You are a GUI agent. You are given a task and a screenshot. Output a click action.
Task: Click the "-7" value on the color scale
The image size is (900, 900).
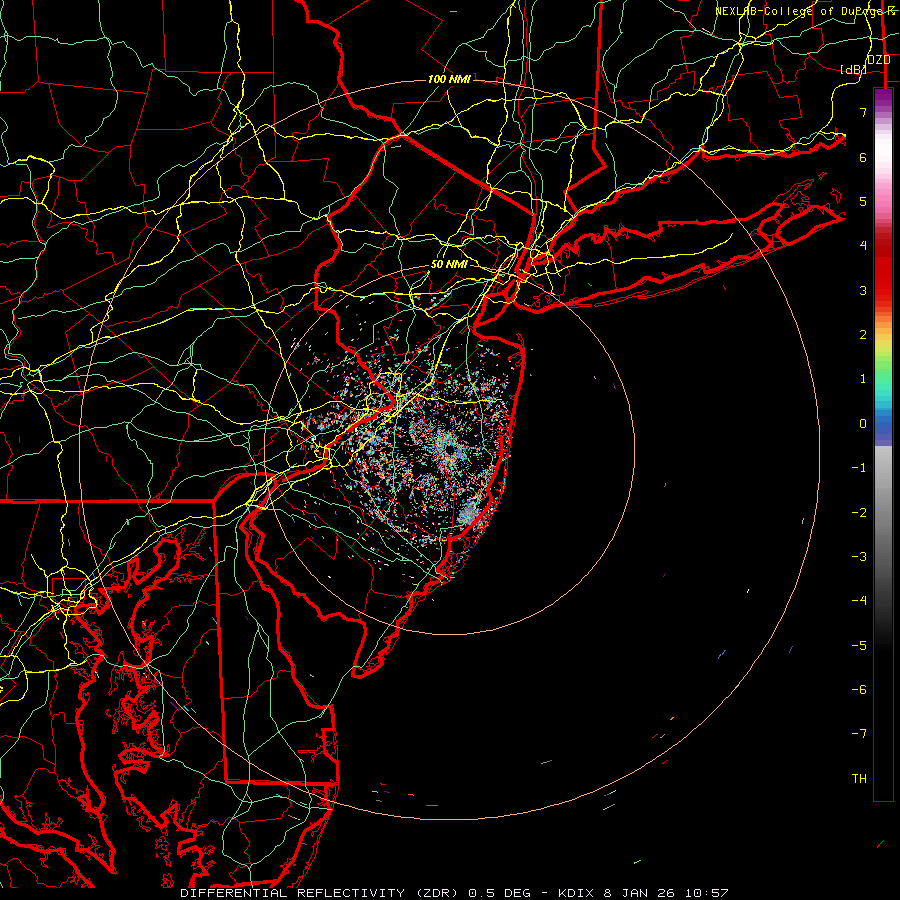[x=859, y=734]
